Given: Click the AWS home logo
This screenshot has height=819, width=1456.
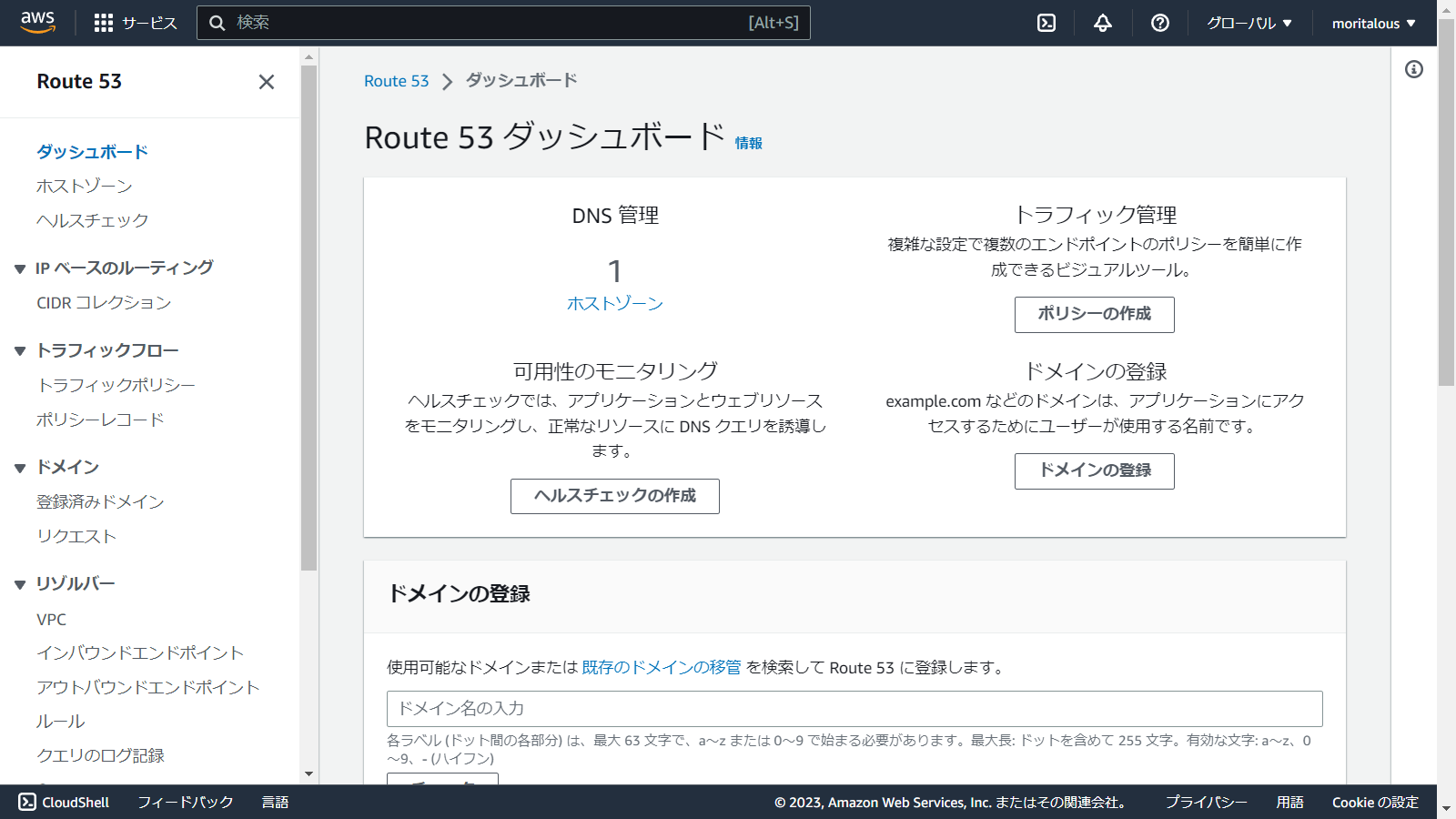Looking at the screenshot, I should pos(38,23).
